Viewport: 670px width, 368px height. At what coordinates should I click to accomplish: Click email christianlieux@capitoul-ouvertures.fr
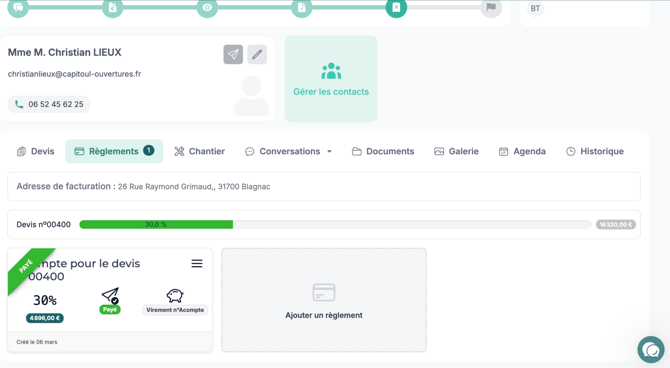coord(74,74)
